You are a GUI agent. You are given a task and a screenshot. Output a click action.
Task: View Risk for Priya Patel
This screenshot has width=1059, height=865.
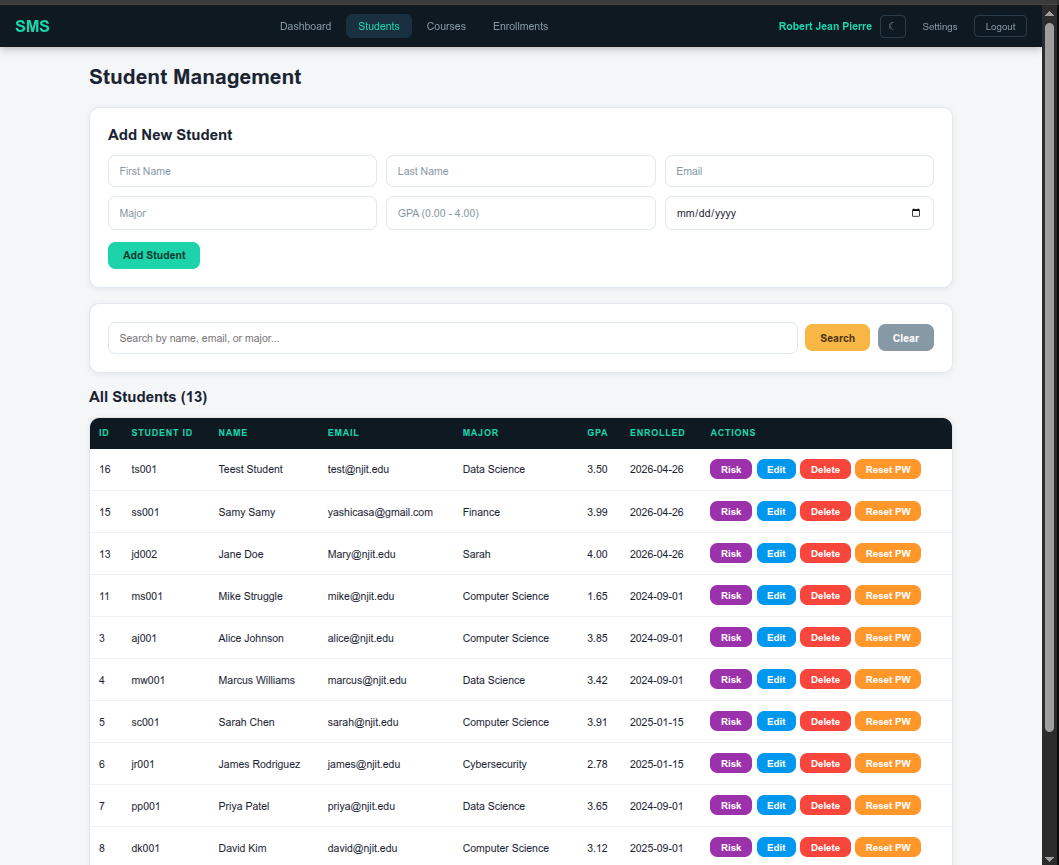(730, 806)
